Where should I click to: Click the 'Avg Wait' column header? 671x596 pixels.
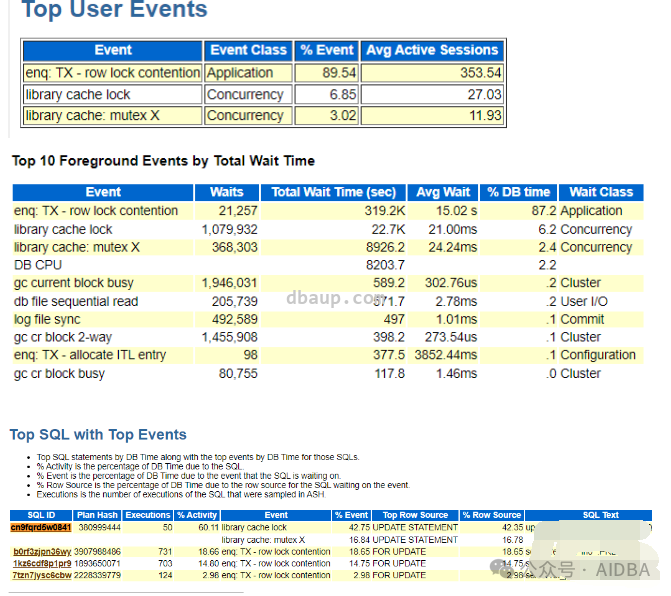pos(443,192)
